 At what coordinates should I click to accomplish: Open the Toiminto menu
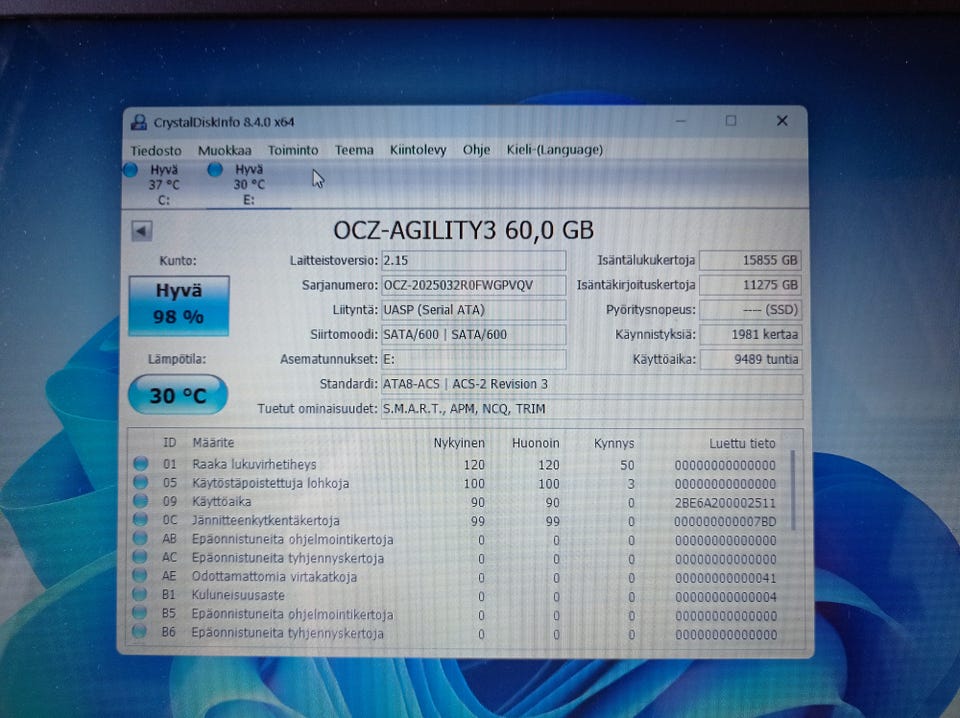coord(293,150)
